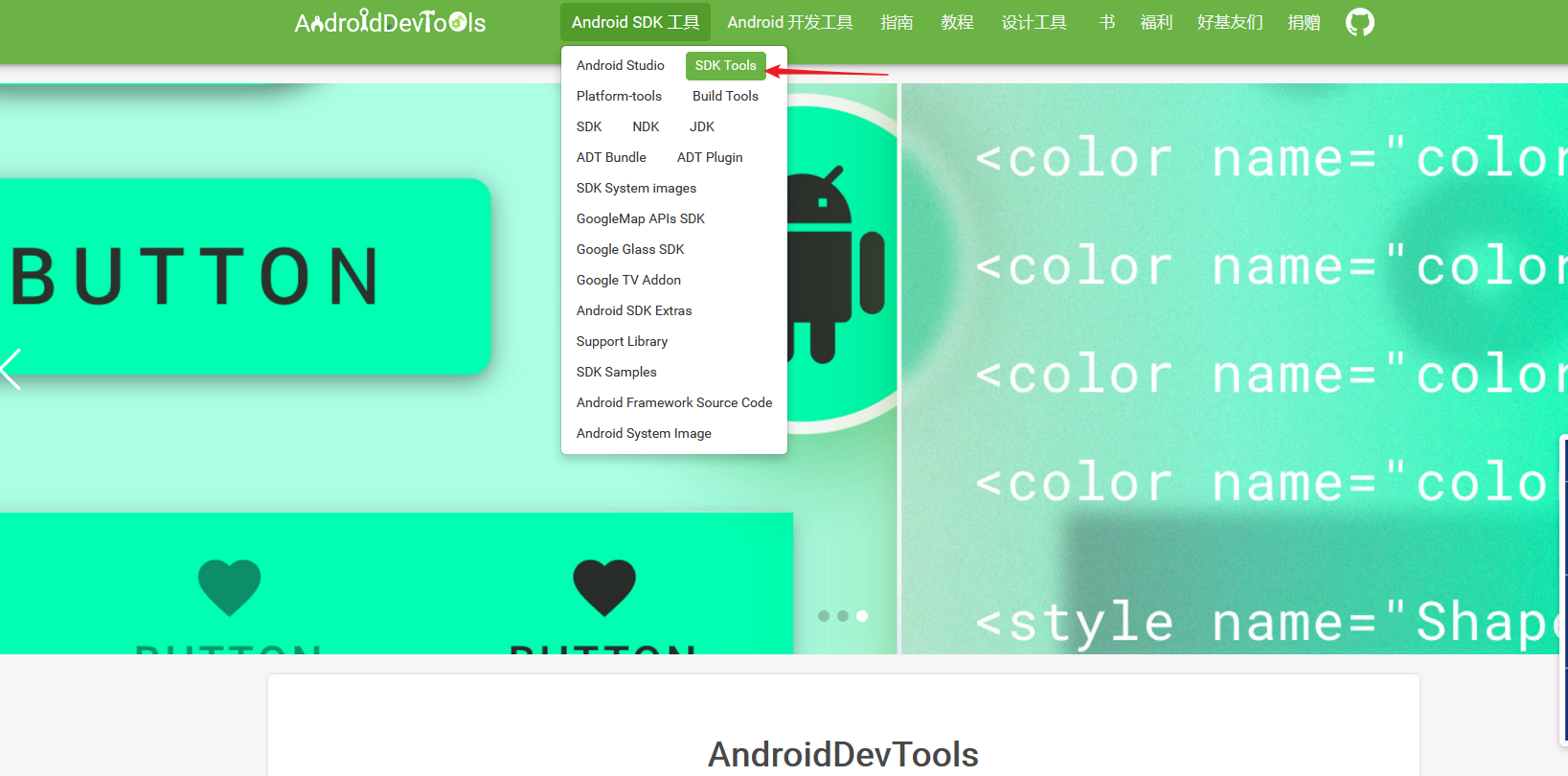
Task: Select the second carousel dot indicator
Action: (843, 616)
